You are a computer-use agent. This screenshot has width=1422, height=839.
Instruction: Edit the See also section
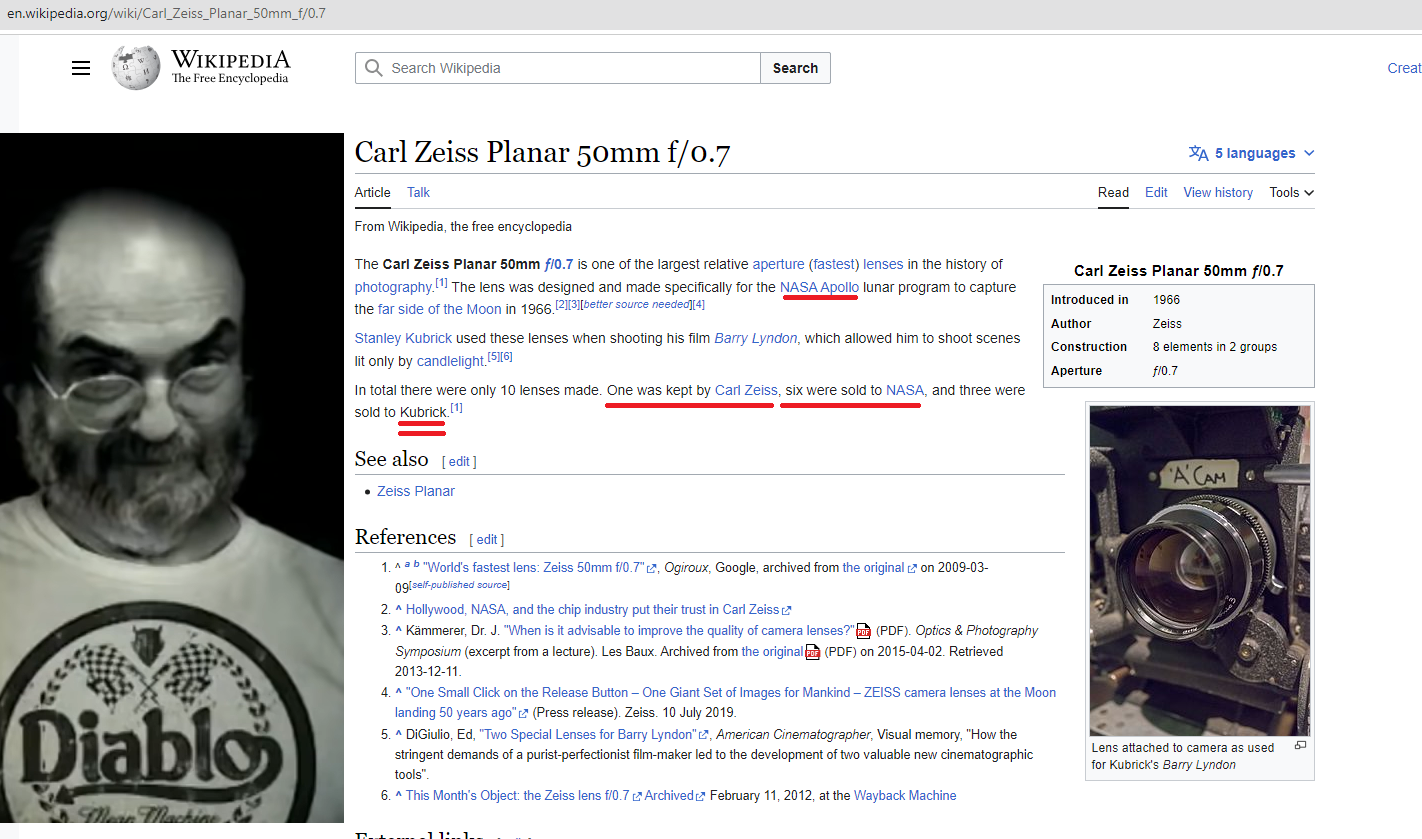(x=459, y=461)
